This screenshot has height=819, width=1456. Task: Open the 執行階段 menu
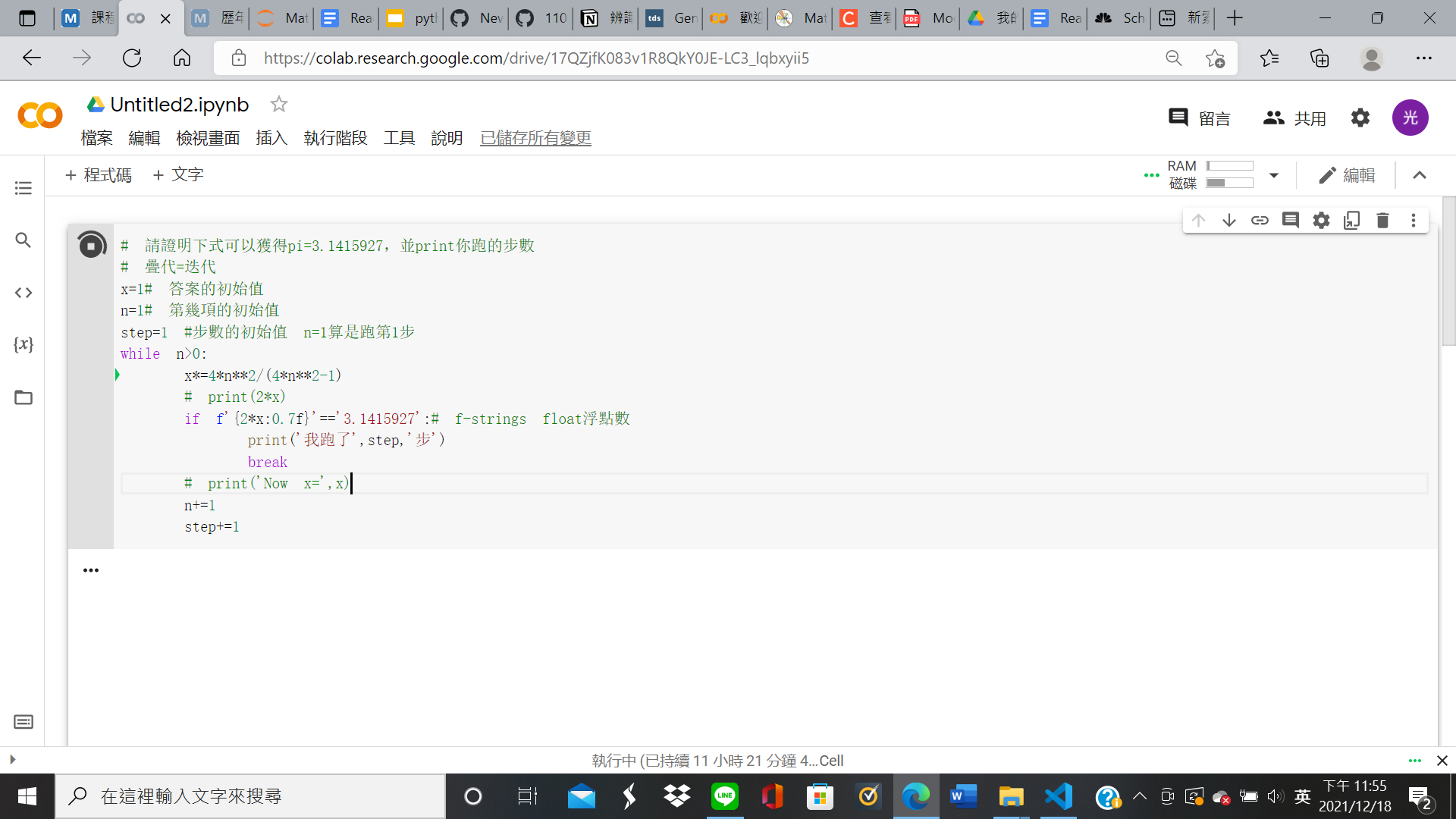pos(335,138)
